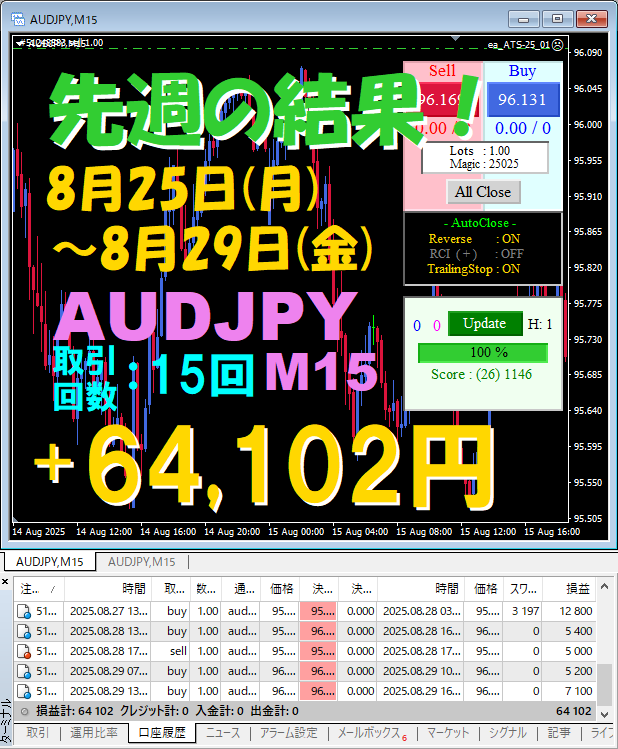Toggle the RCI (+) : OFF setting
Screen dimensions: 618x749
pos(476,254)
